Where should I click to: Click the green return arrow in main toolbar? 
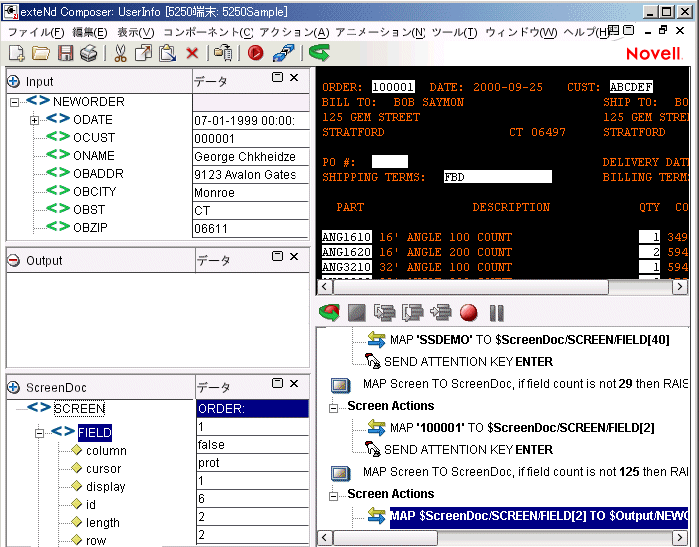[x=319, y=53]
